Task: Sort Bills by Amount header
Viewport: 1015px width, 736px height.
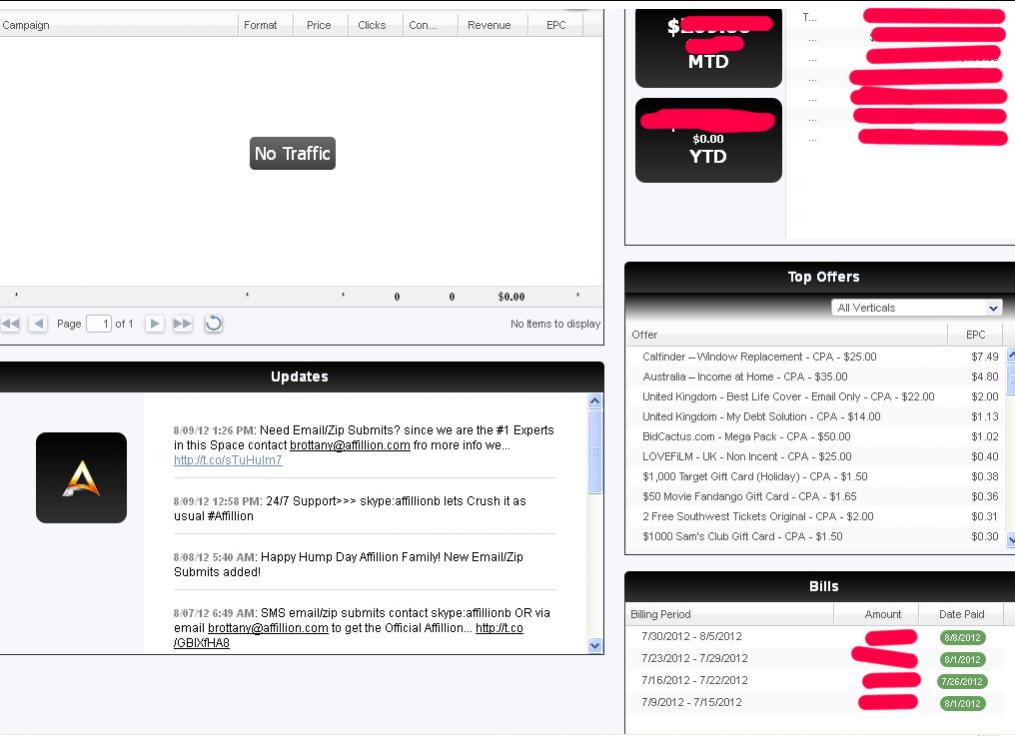Action: (876, 614)
